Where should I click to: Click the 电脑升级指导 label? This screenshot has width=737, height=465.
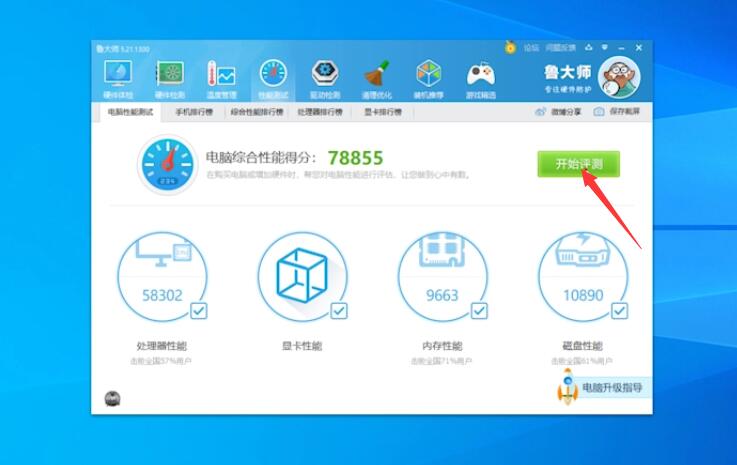click(x=612, y=387)
